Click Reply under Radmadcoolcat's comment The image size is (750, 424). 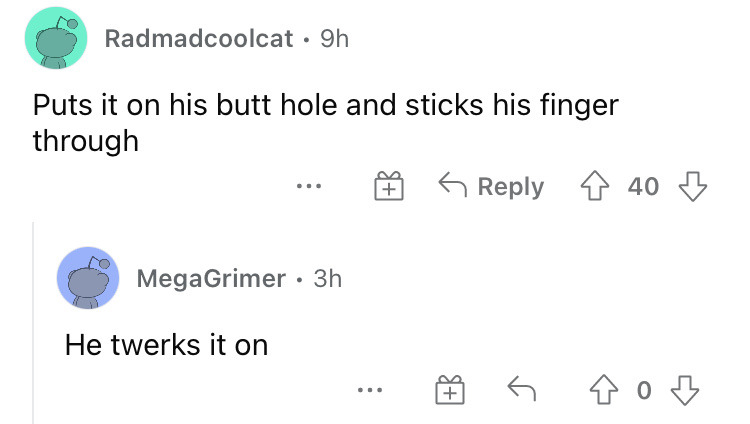491,186
